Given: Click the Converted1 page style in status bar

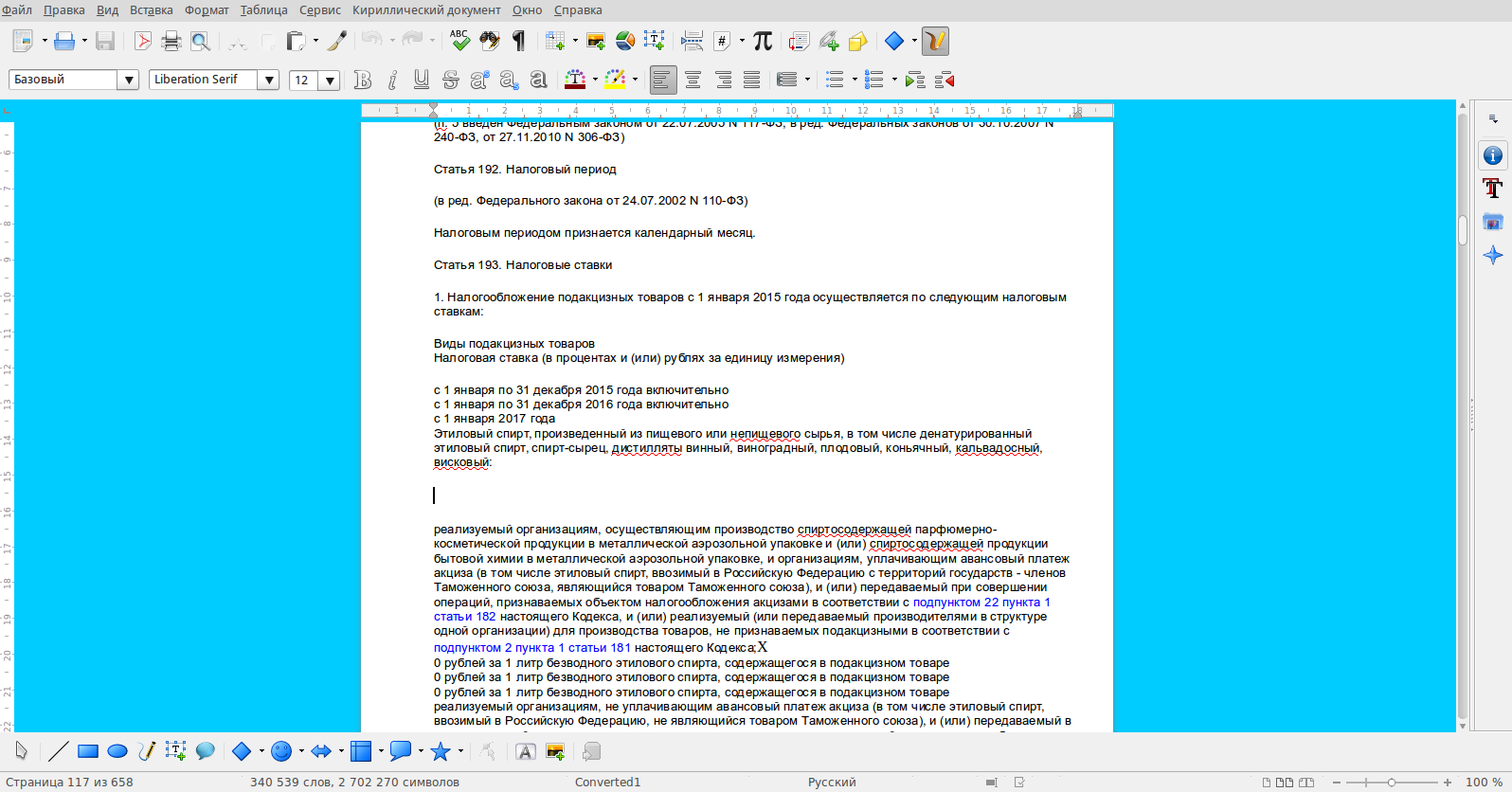Looking at the screenshot, I should point(607,783).
